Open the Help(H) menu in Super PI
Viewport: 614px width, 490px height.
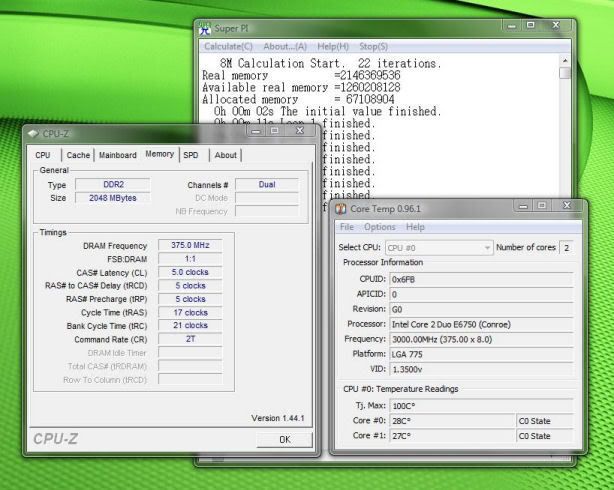pos(333,47)
